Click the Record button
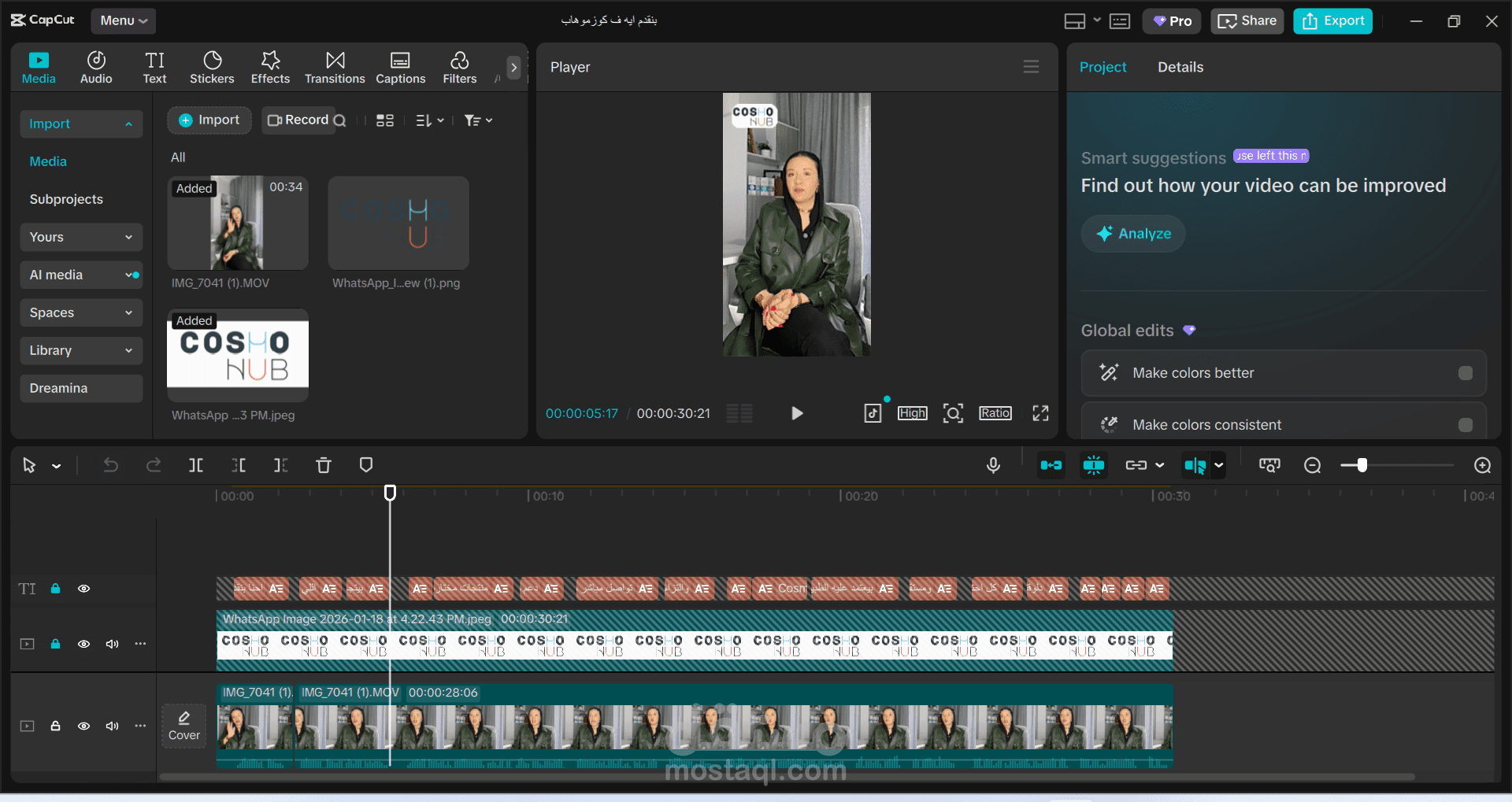 click(x=298, y=120)
